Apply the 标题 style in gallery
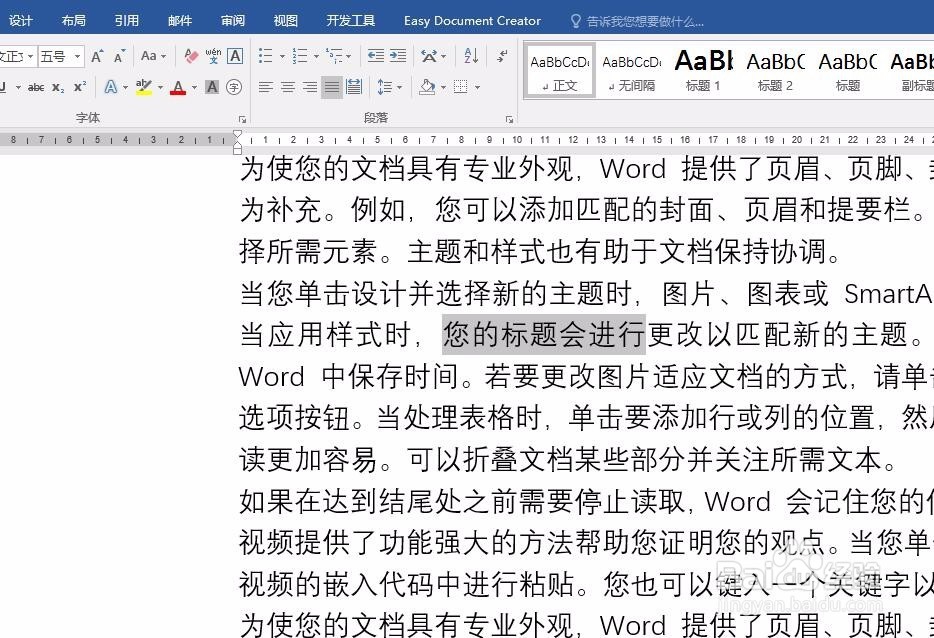The height and width of the screenshot is (638, 934). pyautogui.click(x=847, y=70)
